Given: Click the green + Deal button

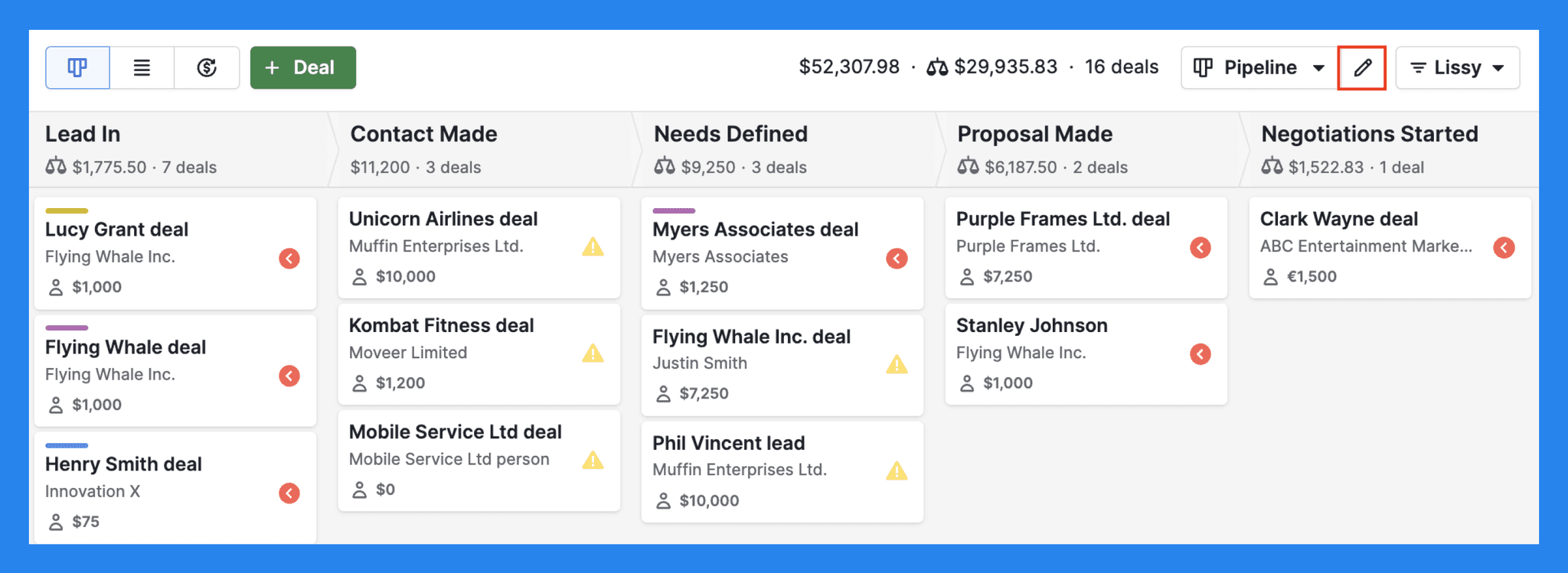Looking at the screenshot, I should point(302,67).
